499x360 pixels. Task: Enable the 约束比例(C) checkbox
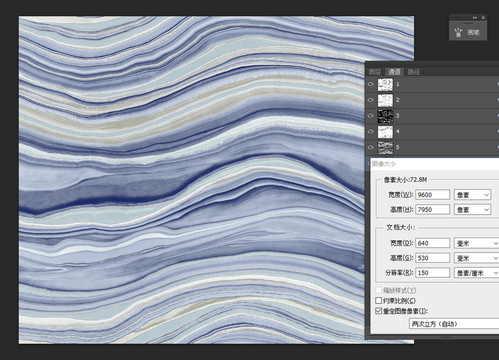pos(378,301)
